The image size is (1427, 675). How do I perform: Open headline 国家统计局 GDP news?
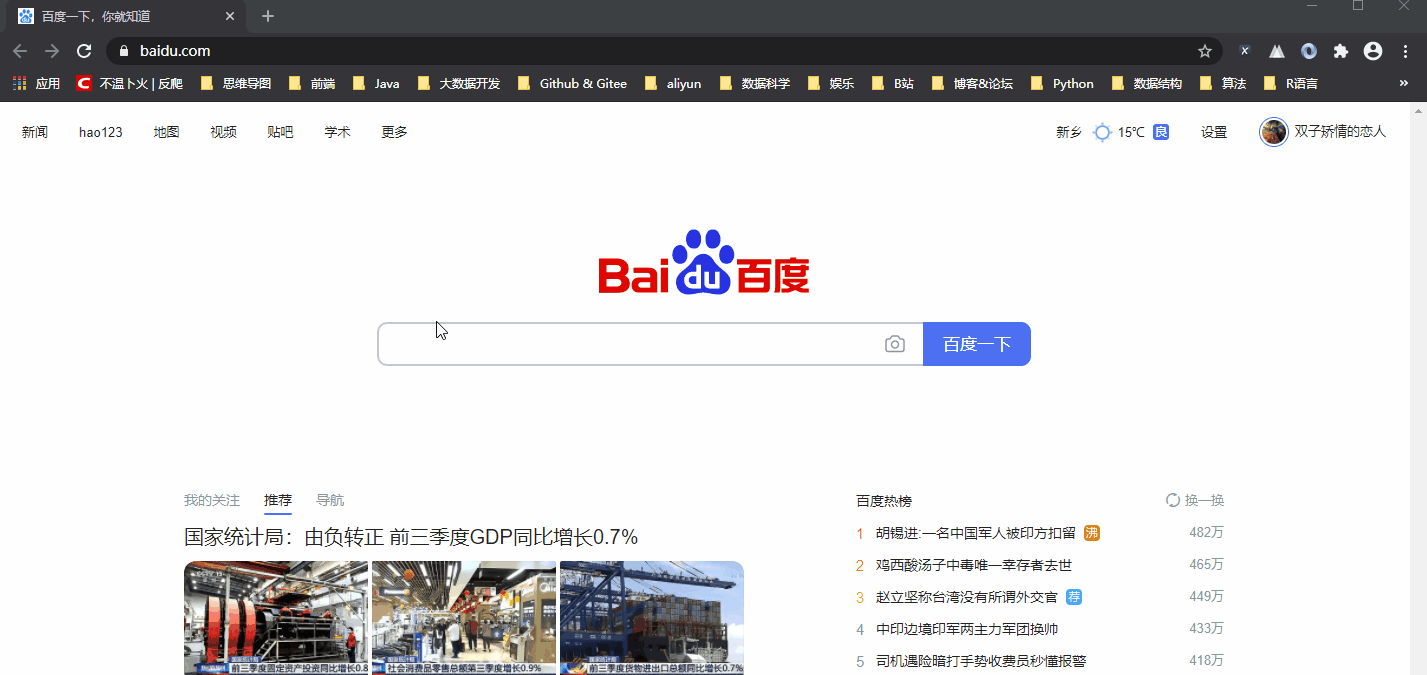click(411, 537)
